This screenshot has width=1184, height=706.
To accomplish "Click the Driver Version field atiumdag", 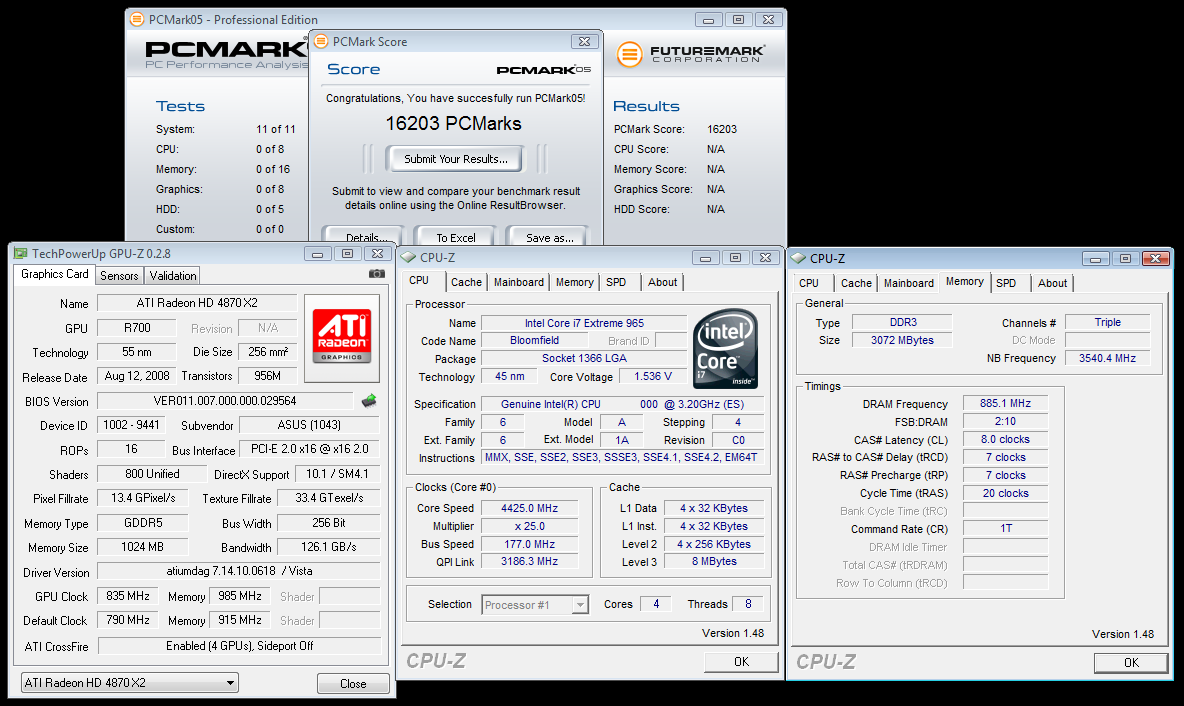I will (x=239, y=571).
